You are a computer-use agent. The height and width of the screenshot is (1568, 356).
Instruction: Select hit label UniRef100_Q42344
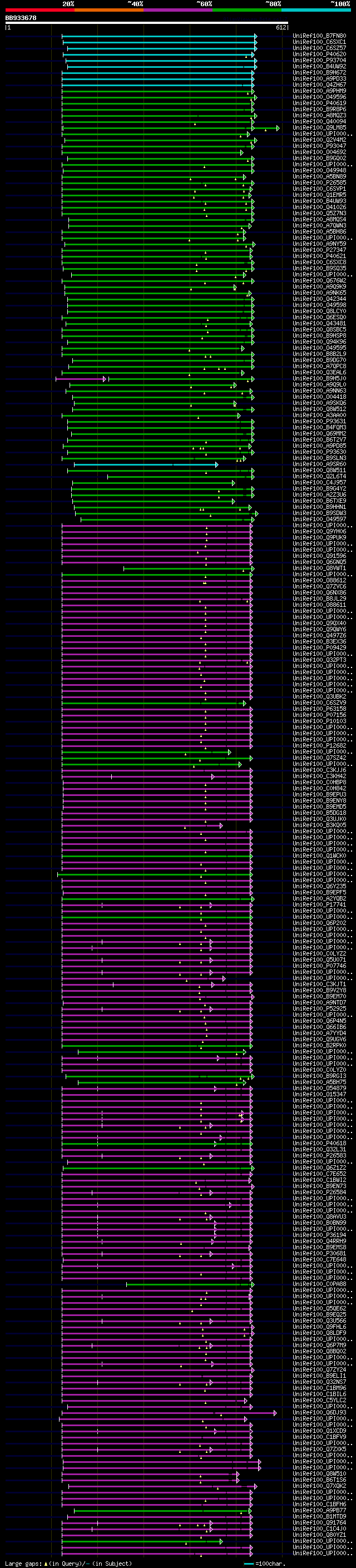tap(319, 299)
